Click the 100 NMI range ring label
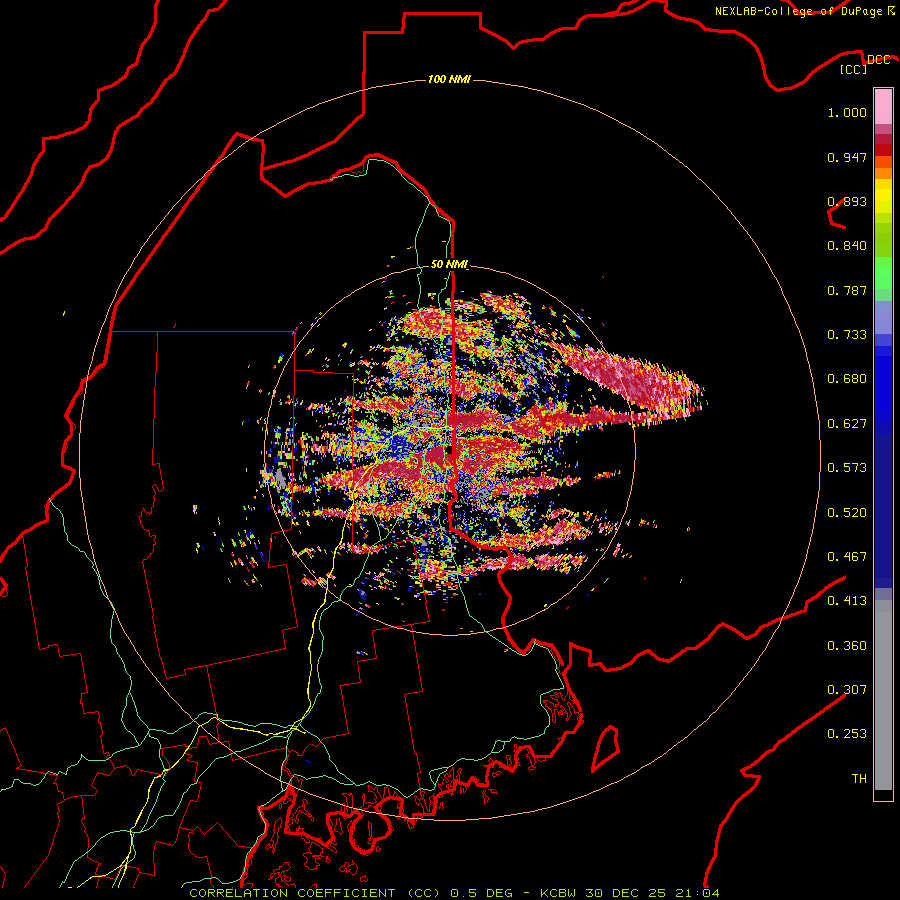This screenshot has height=900, width=900. coord(449,79)
